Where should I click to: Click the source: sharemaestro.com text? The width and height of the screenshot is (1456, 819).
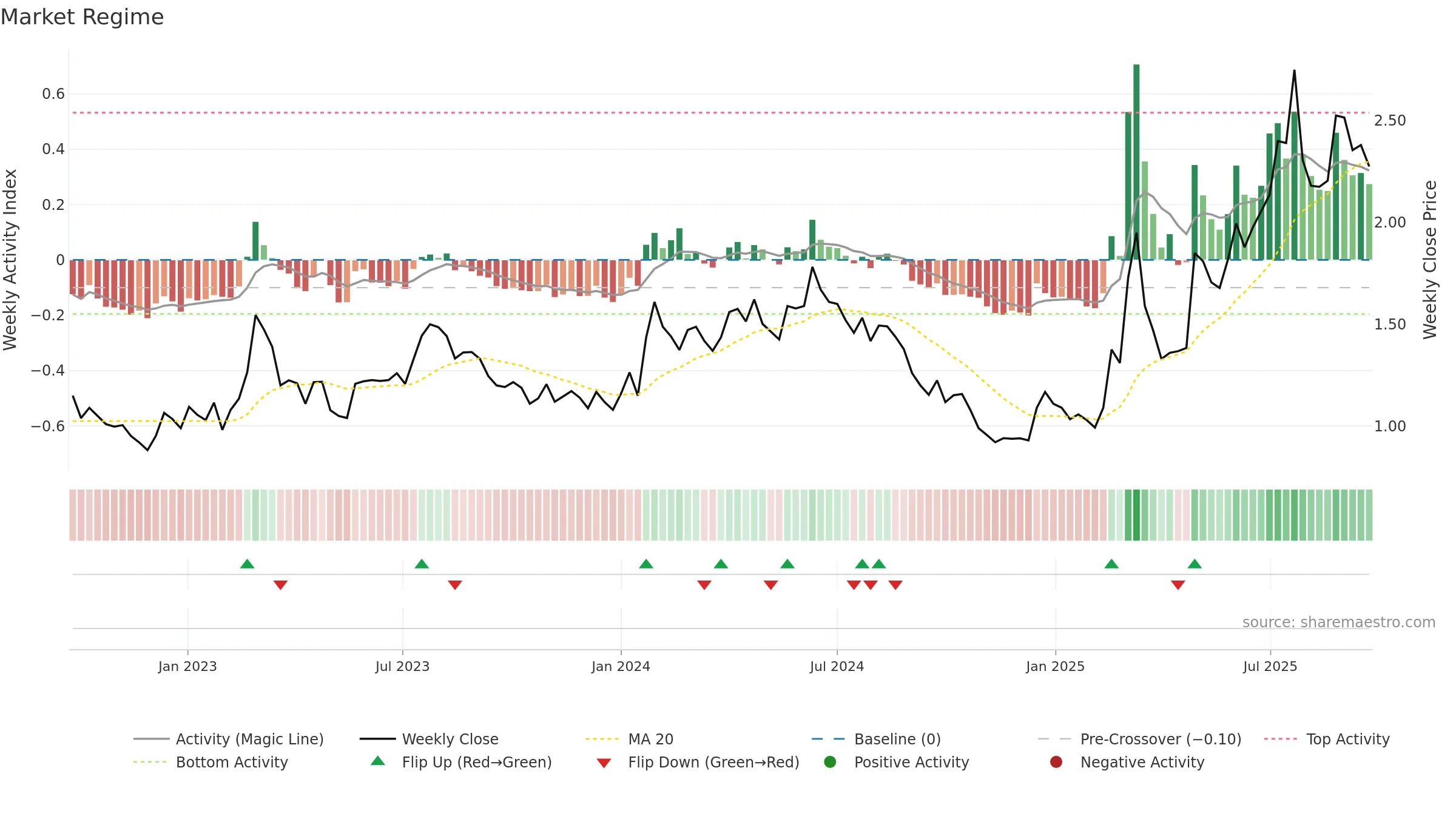1339,622
